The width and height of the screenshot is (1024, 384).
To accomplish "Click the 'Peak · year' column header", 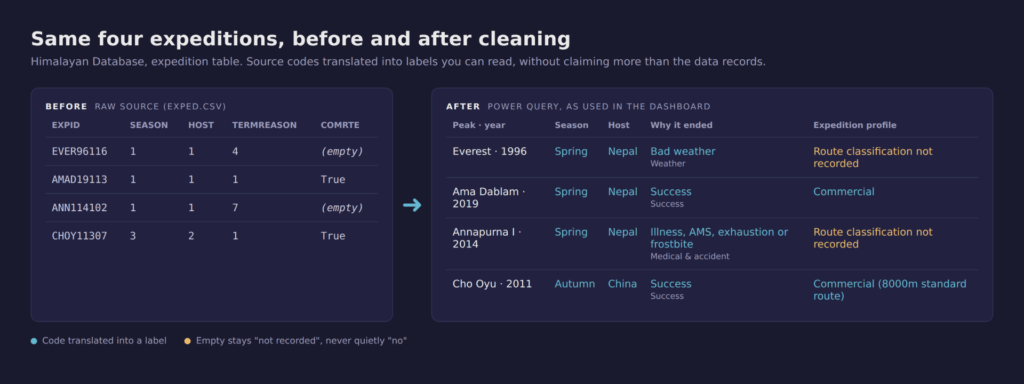I will click(x=479, y=125).
